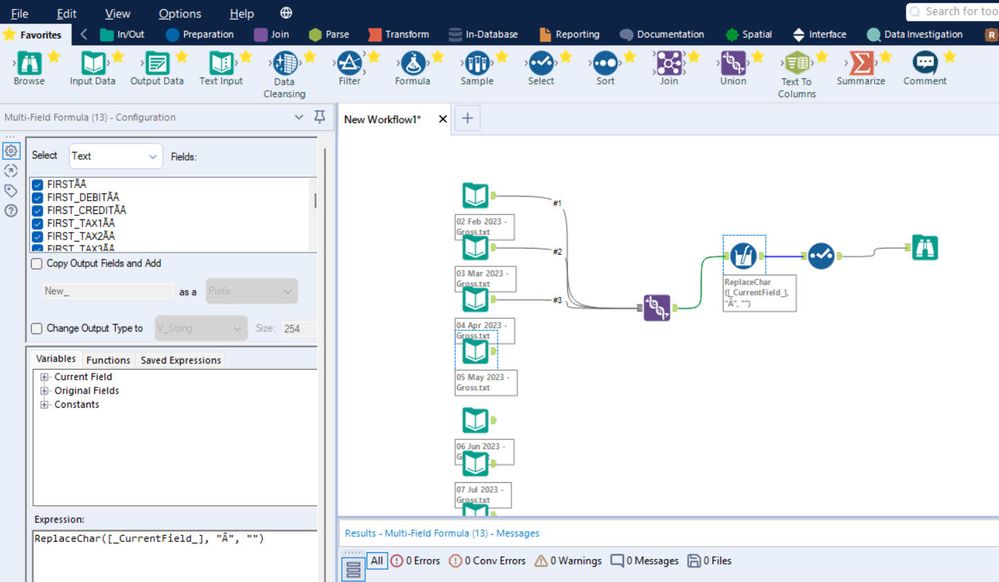Open the V_String output type dropdown
Image resolution: width=999 pixels, height=582 pixels.
(201, 328)
